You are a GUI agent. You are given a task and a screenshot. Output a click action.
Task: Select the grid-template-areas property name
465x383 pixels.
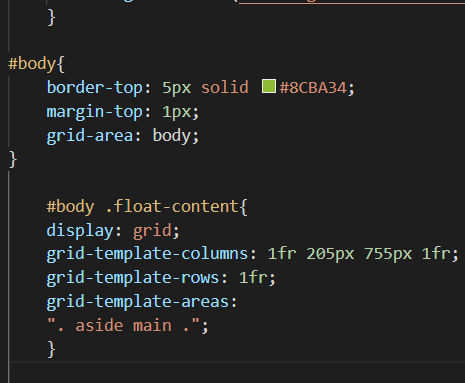pos(137,302)
